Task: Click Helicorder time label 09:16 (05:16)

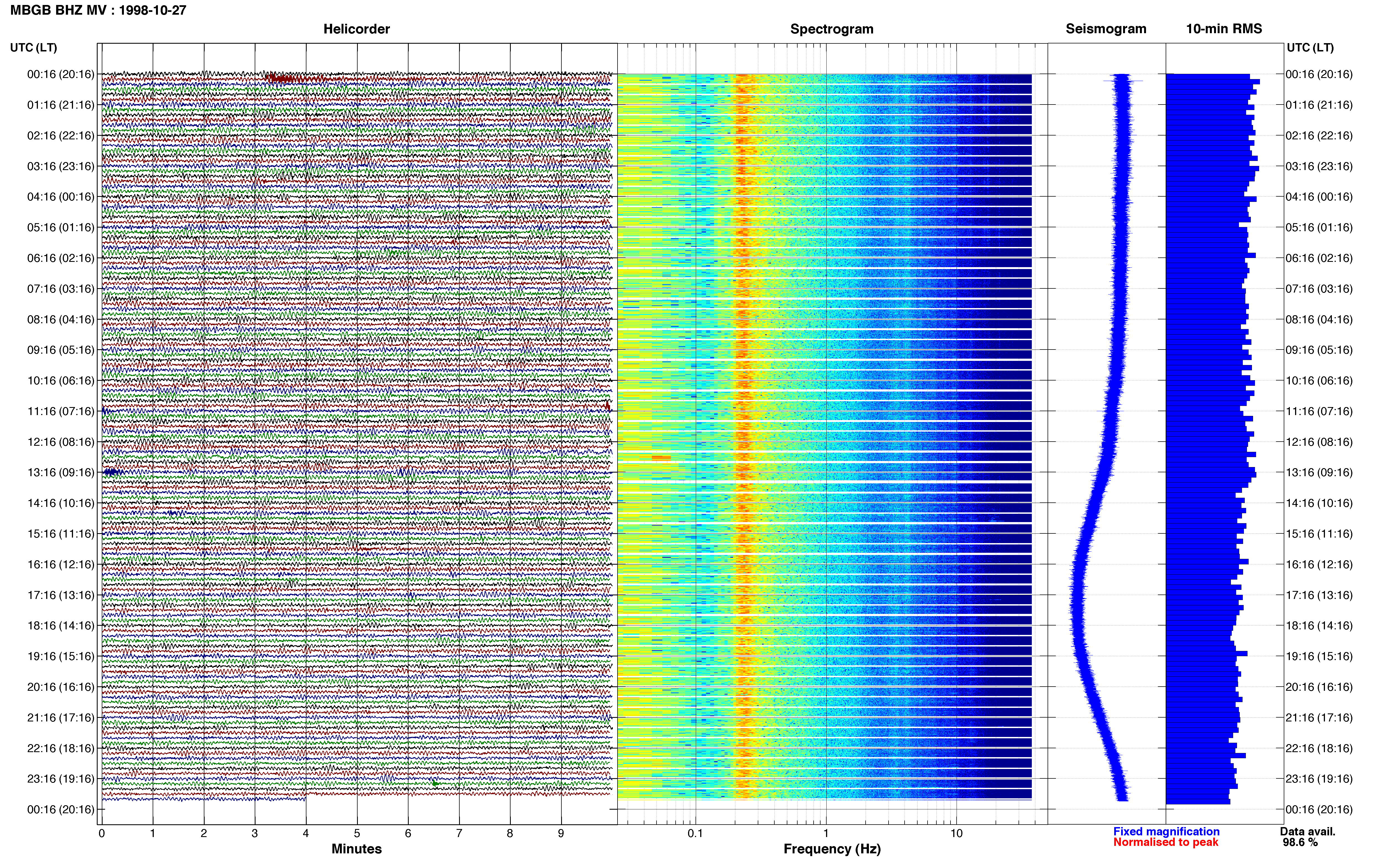Action: (x=61, y=350)
